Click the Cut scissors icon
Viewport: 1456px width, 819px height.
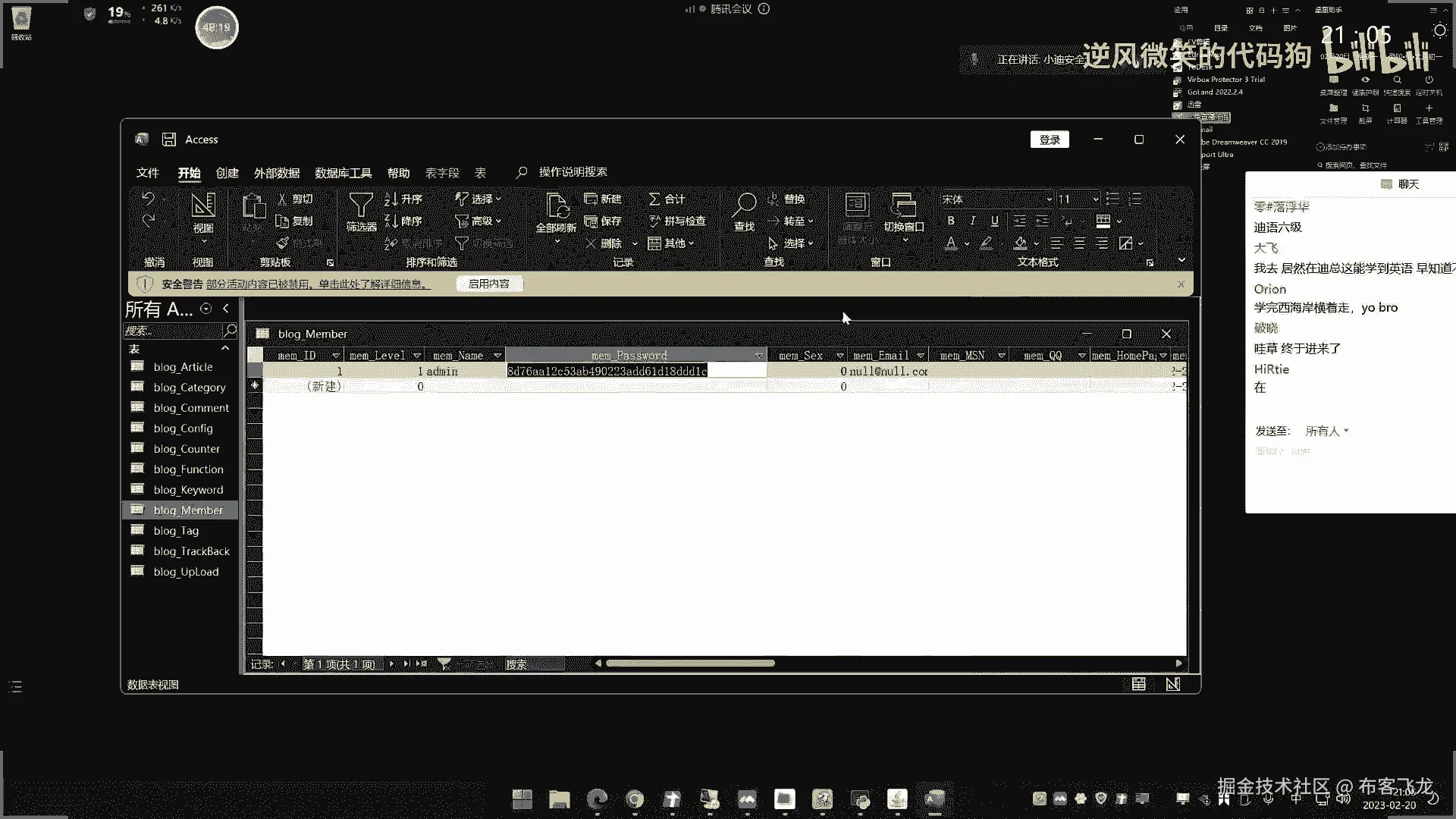coord(283,199)
